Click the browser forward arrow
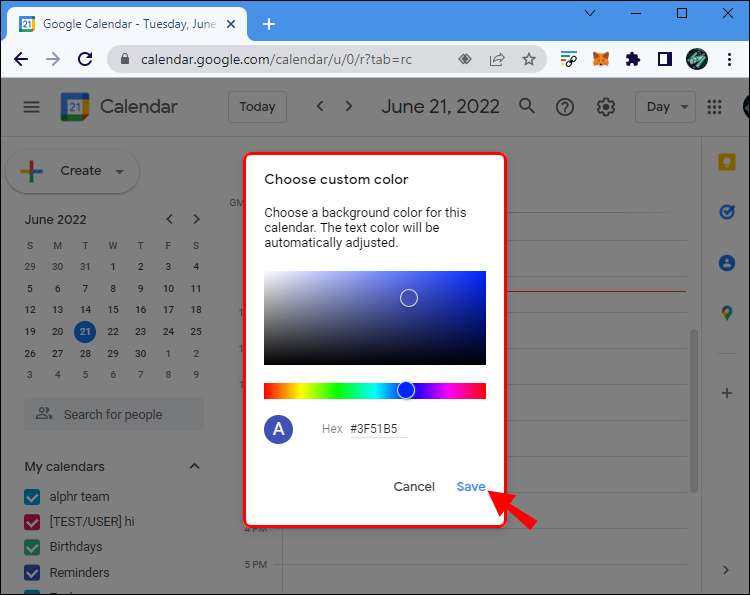Image resolution: width=750 pixels, height=595 pixels. [53, 59]
